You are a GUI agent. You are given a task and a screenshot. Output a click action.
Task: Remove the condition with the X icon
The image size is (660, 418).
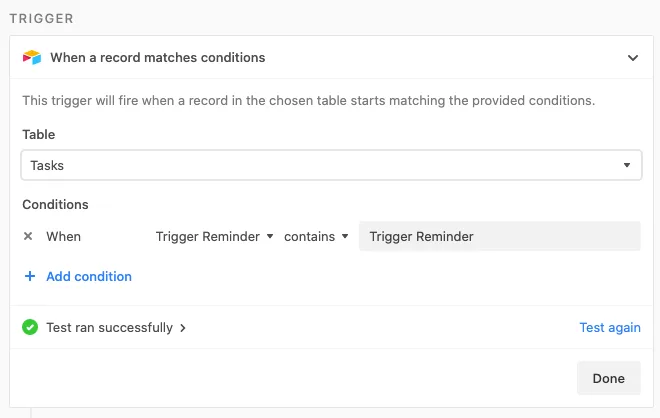(x=28, y=236)
